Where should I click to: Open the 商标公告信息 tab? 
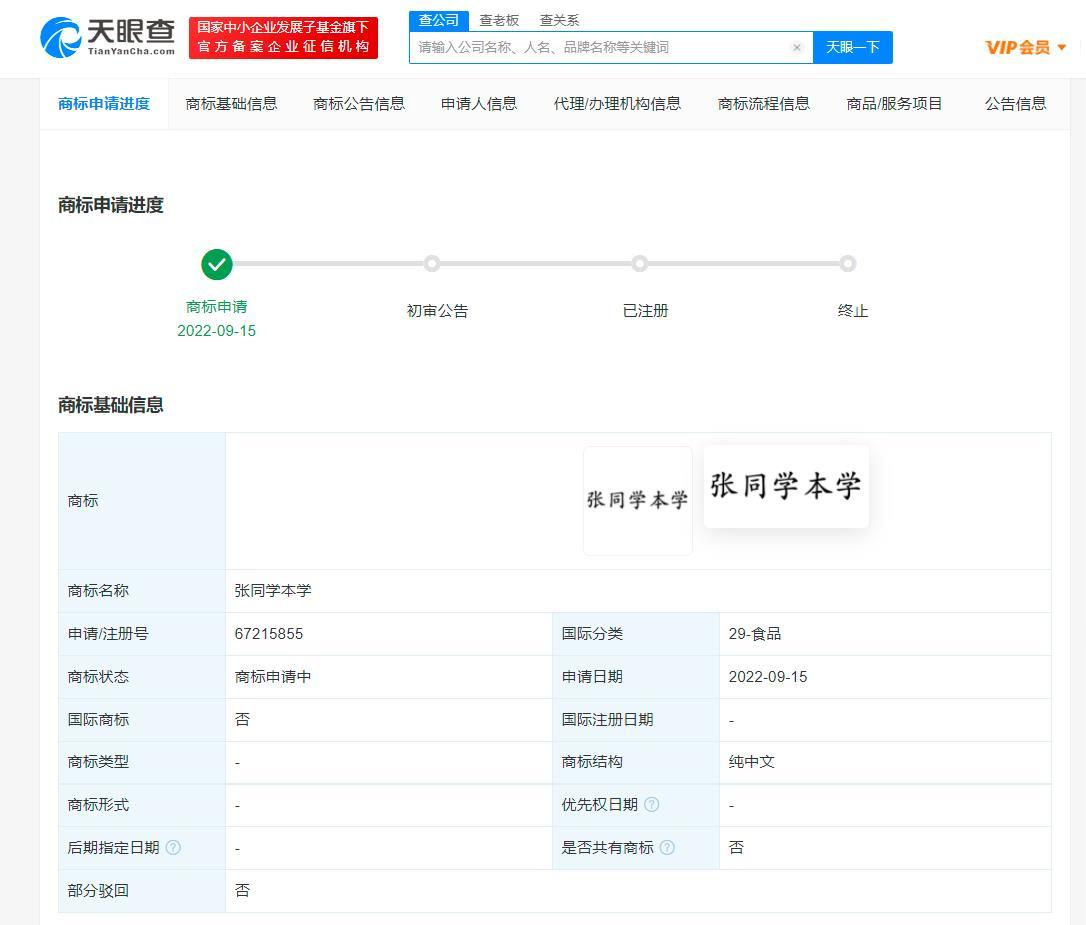click(359, 104)
